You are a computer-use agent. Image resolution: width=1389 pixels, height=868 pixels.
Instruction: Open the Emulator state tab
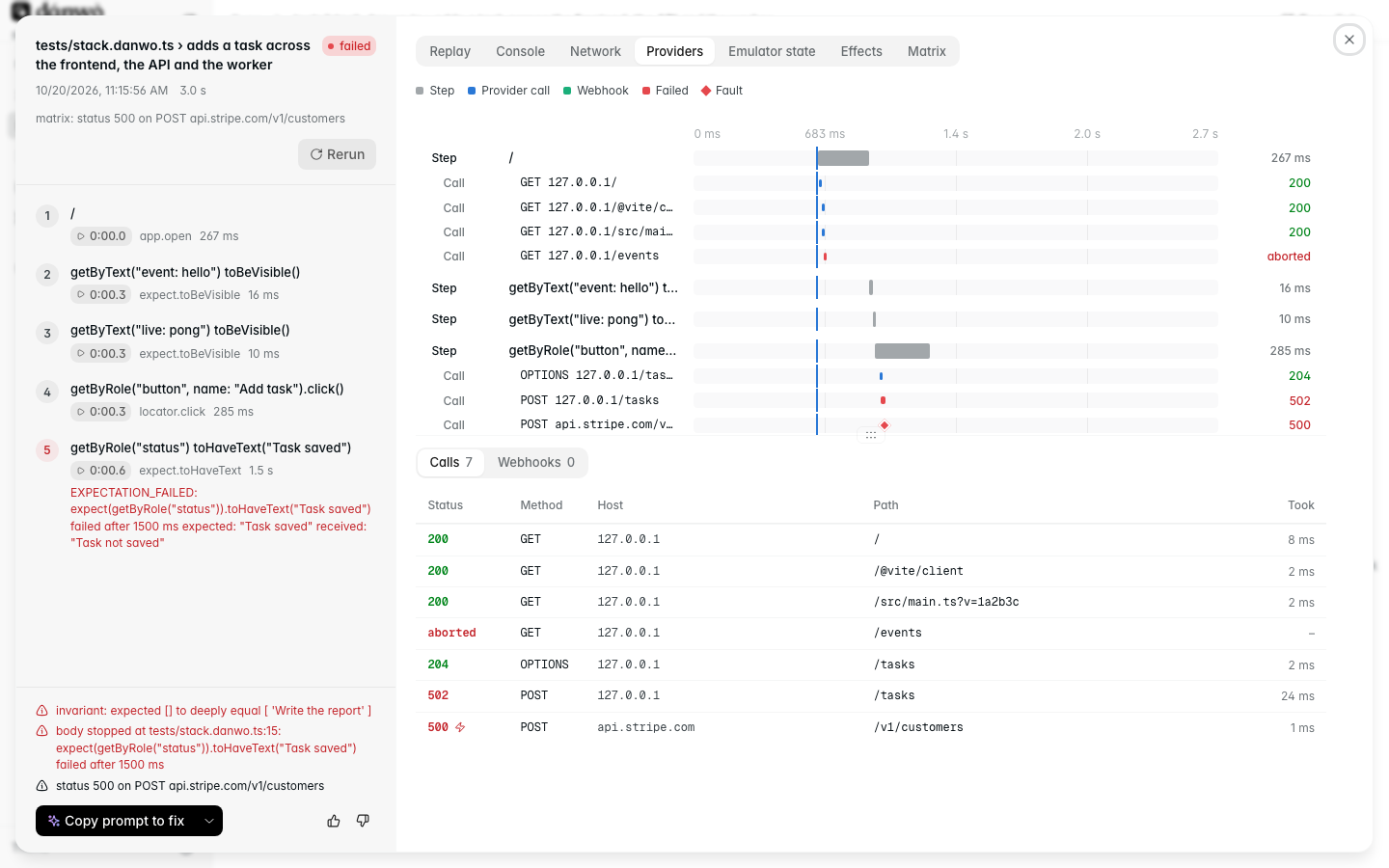pos(772,51)
